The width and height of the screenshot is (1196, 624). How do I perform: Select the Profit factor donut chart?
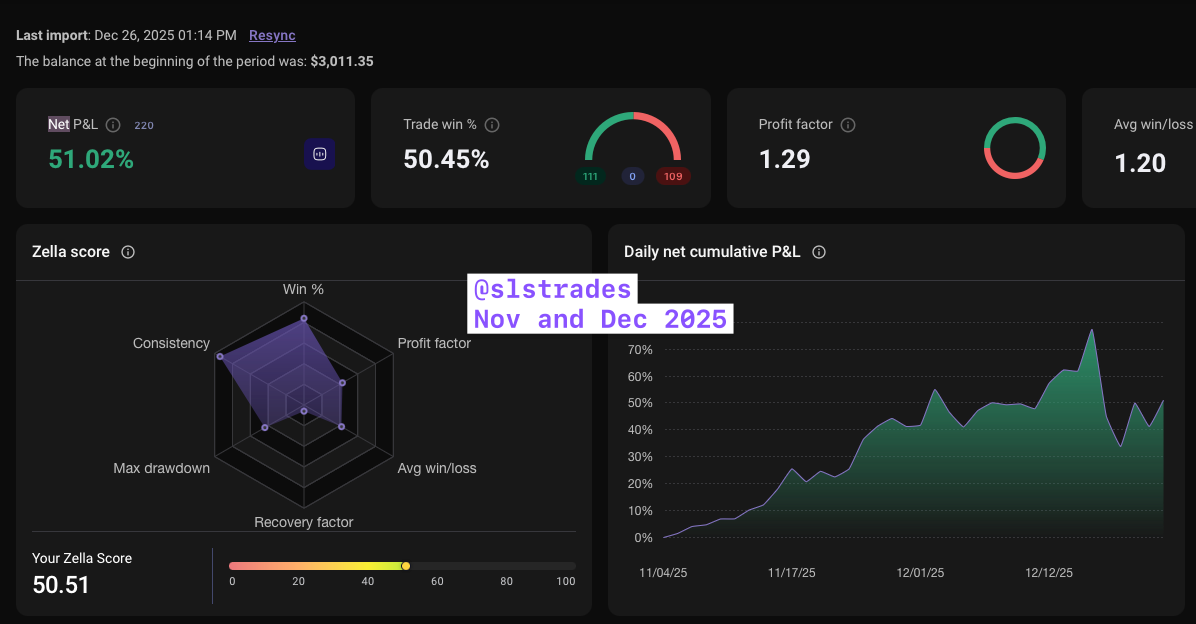pyautogui.click(x=1015, y=148)
